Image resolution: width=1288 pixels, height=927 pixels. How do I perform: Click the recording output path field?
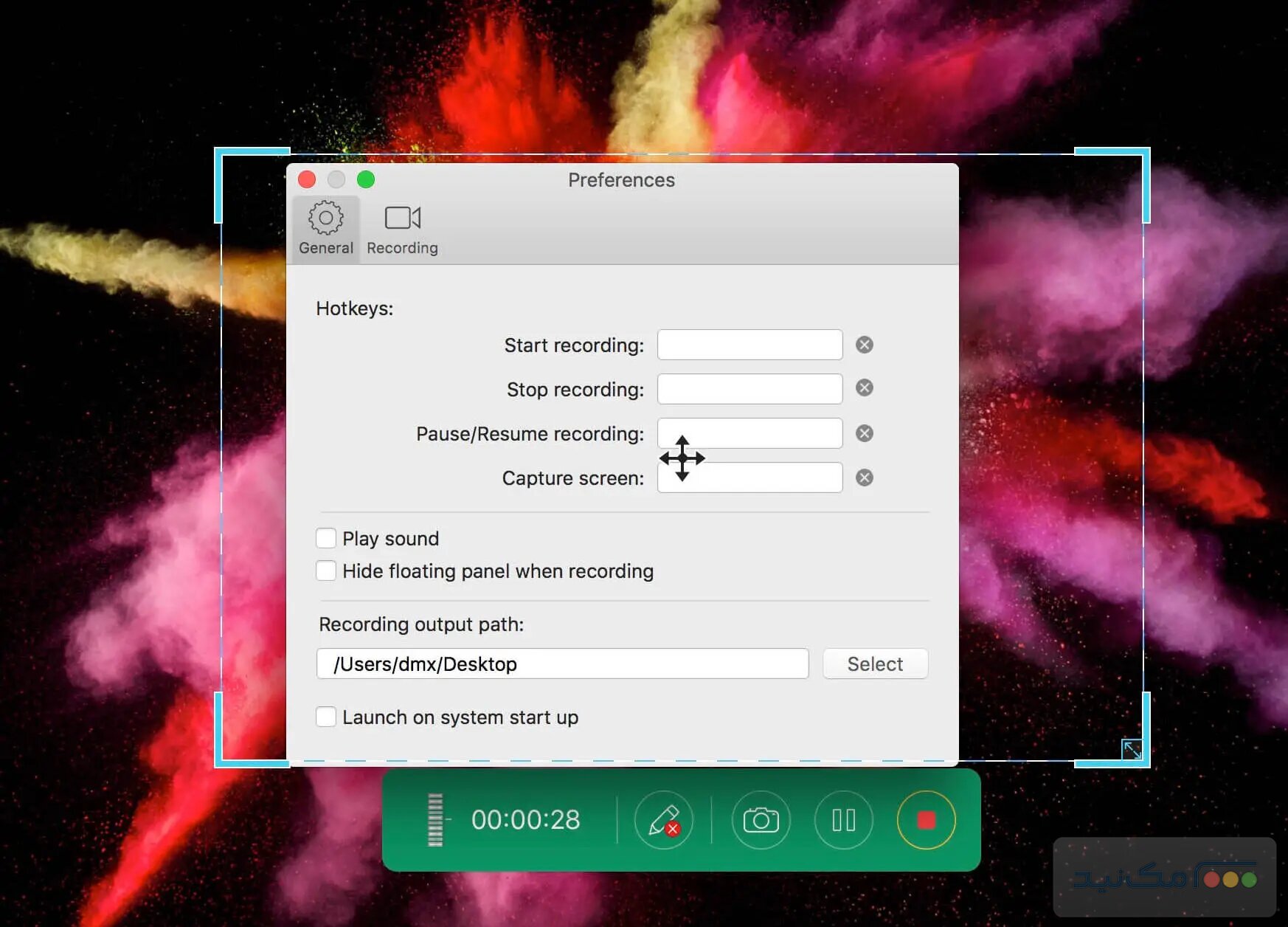point(562,663)
